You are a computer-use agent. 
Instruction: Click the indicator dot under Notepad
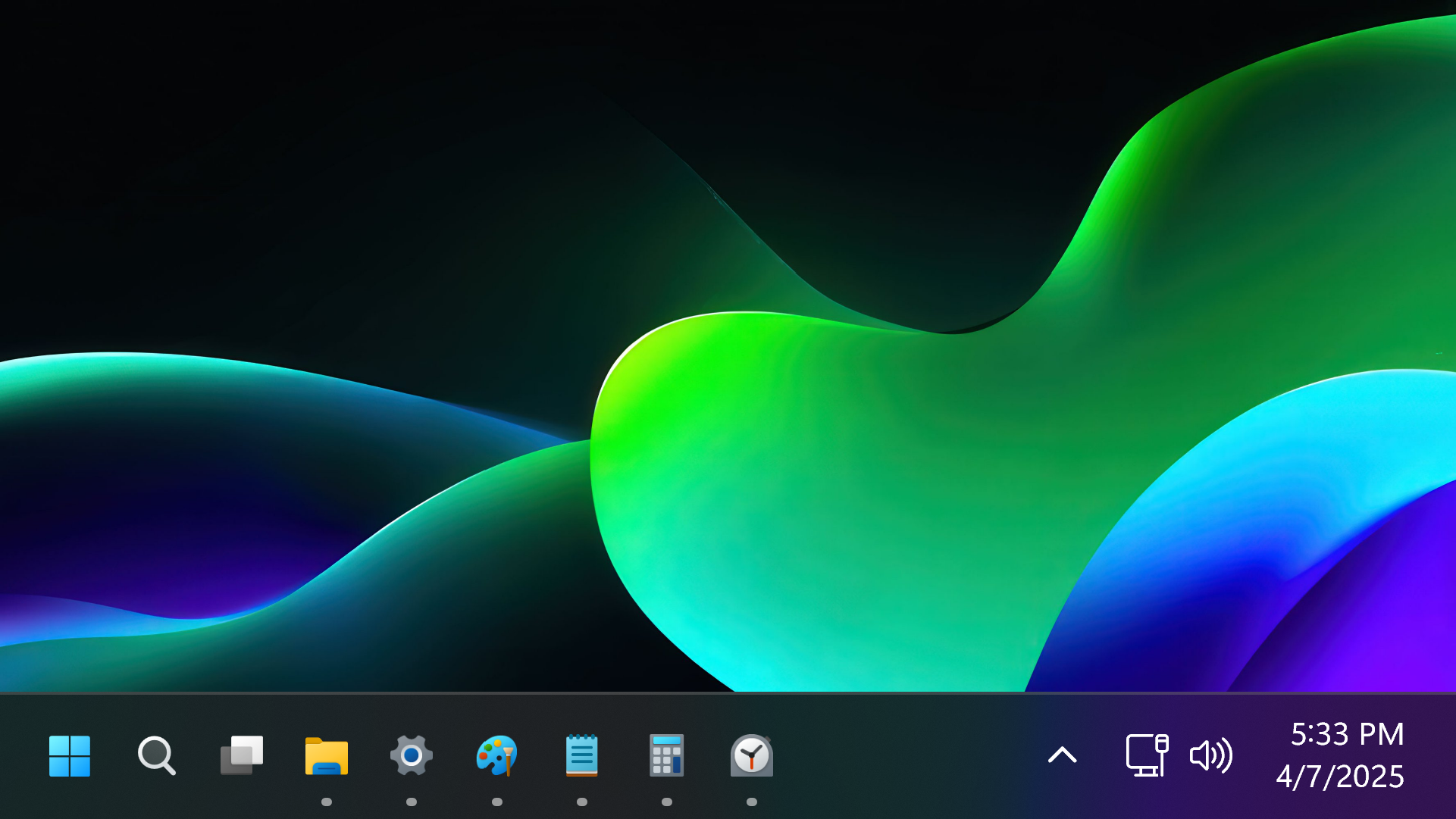coord(581,800)
